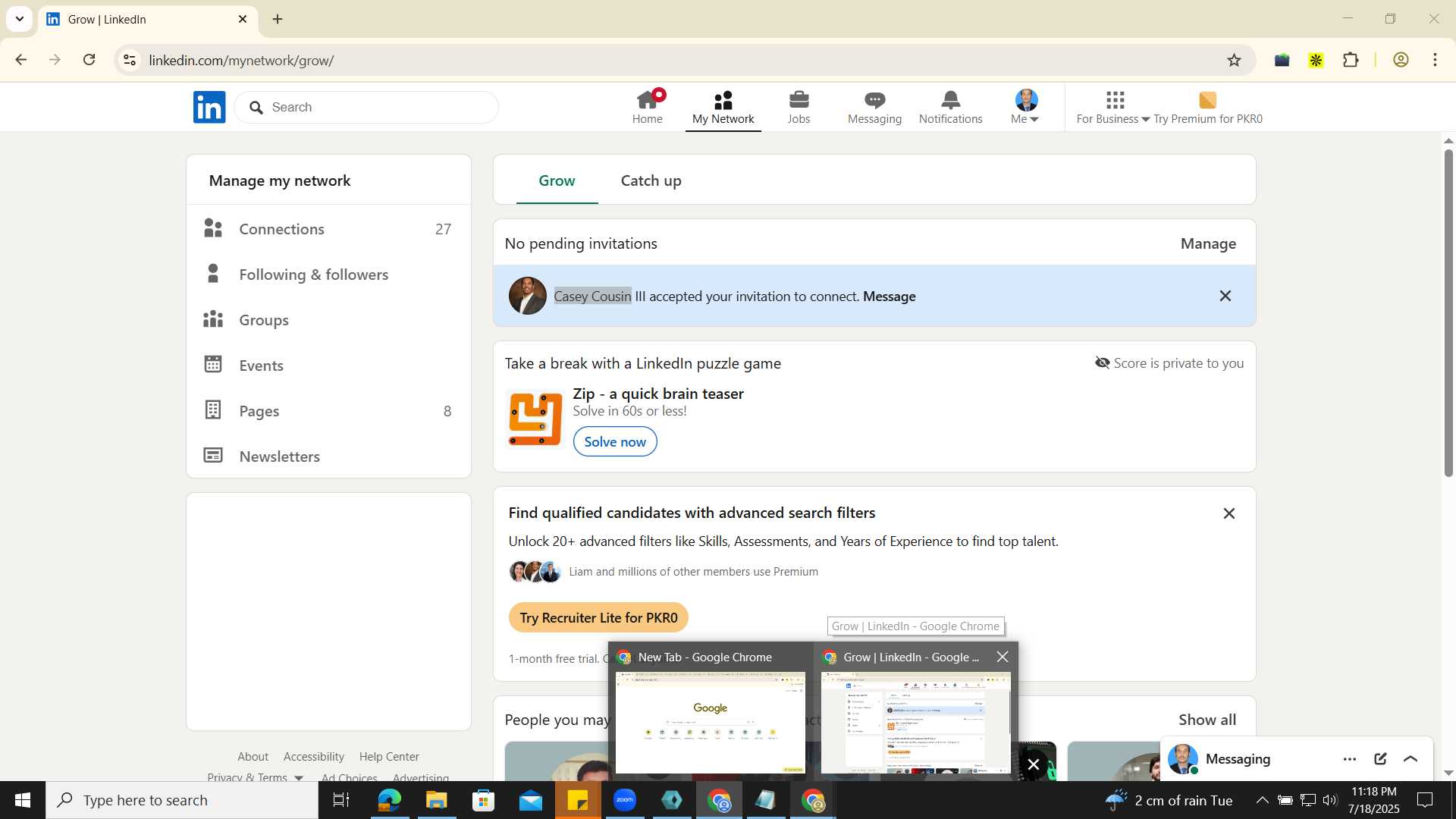Image resolution: width=1456 pixels, height=819 pixels.
Task: Compose a new message icon
Action: (x=1380, y=759)
